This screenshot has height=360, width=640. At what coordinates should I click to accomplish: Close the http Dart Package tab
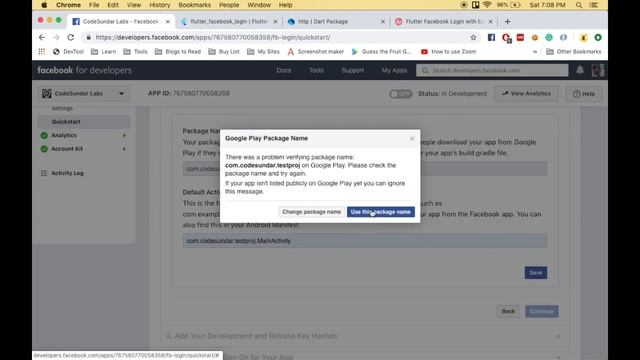pyautogui.click(x=383, y=21)
